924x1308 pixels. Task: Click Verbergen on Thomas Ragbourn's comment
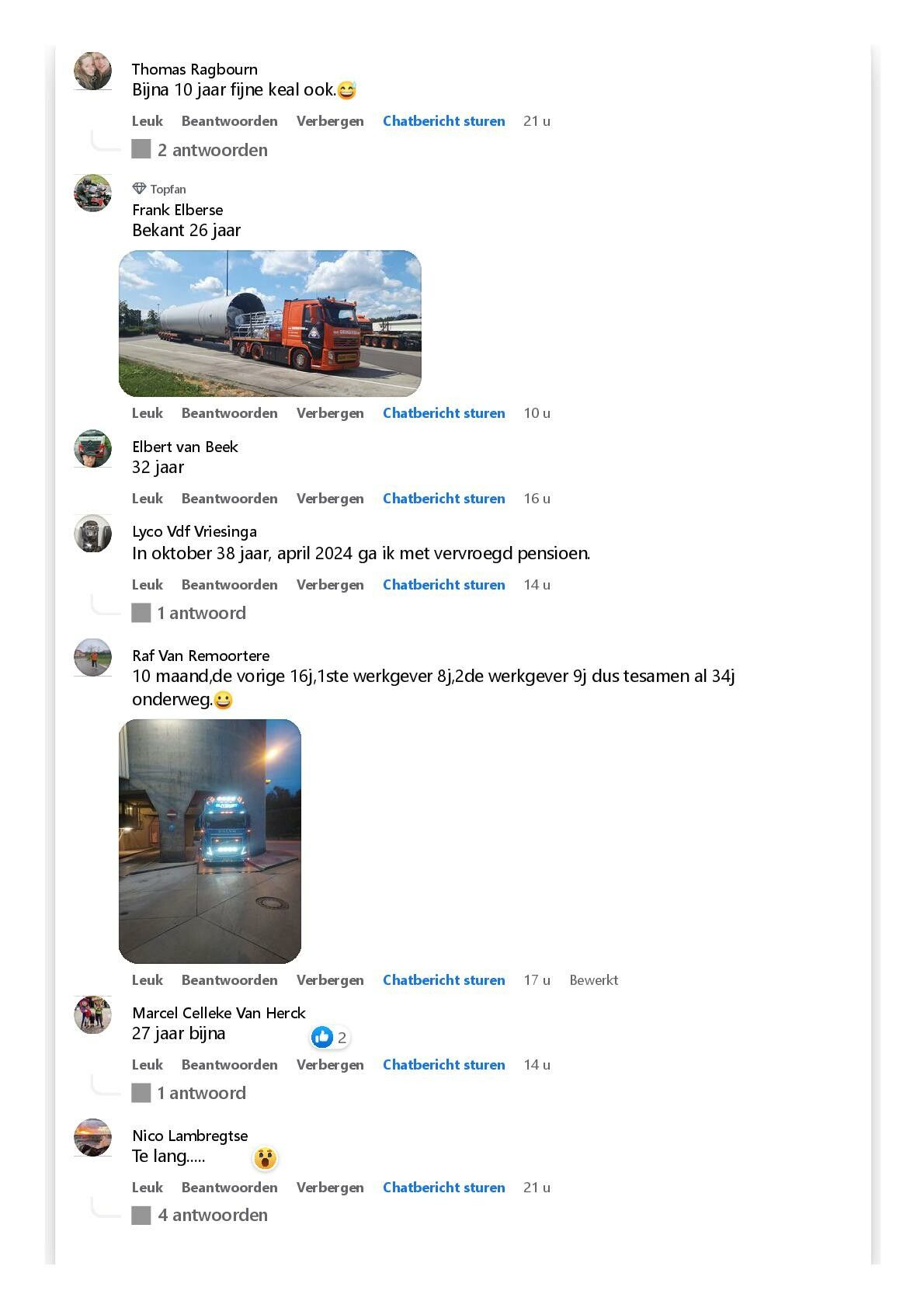pos(330,121)
